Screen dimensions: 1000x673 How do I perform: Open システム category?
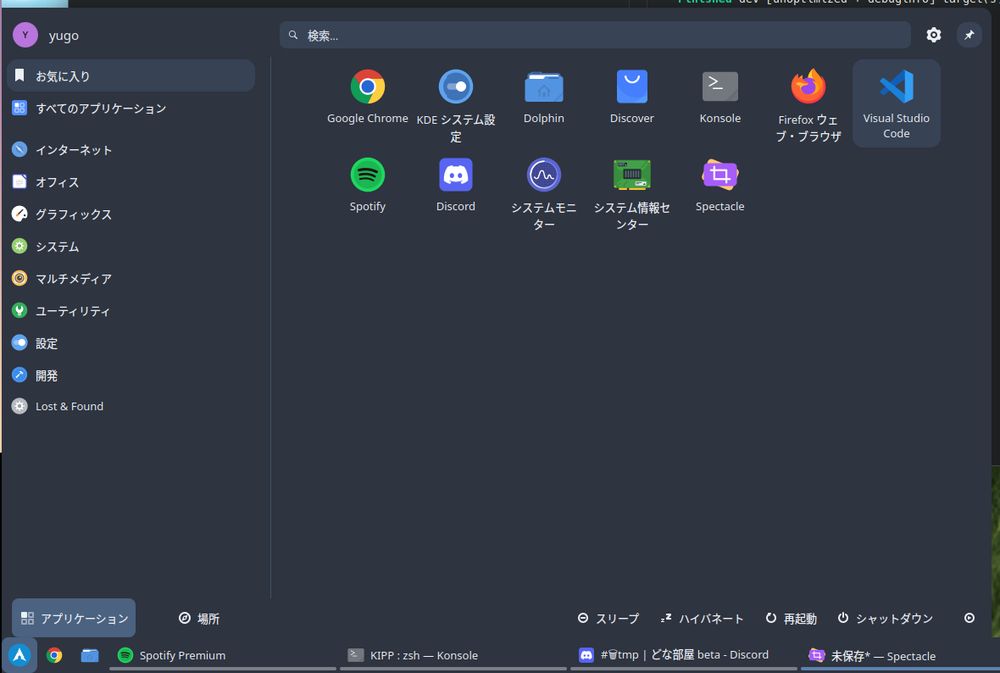click(131, 246)
